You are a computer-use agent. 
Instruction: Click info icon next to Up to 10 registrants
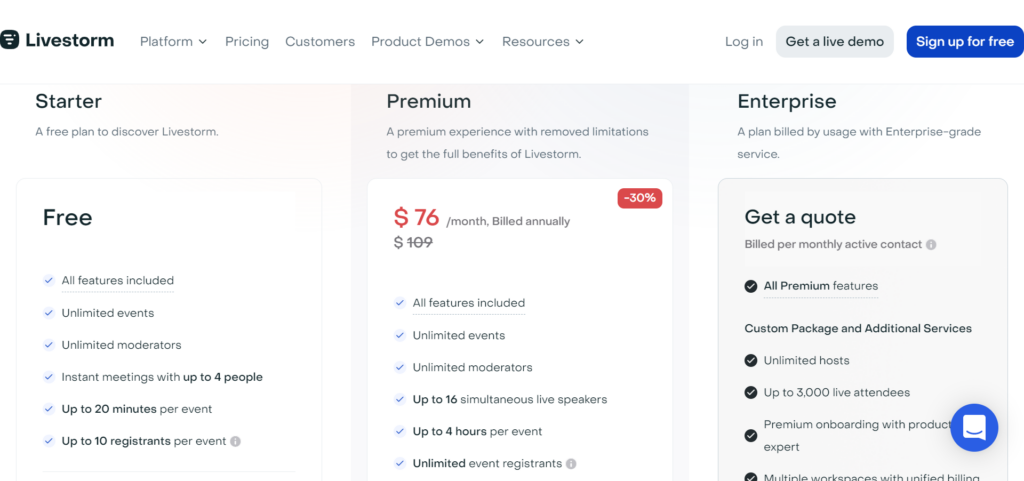click(x=236, y=441)
